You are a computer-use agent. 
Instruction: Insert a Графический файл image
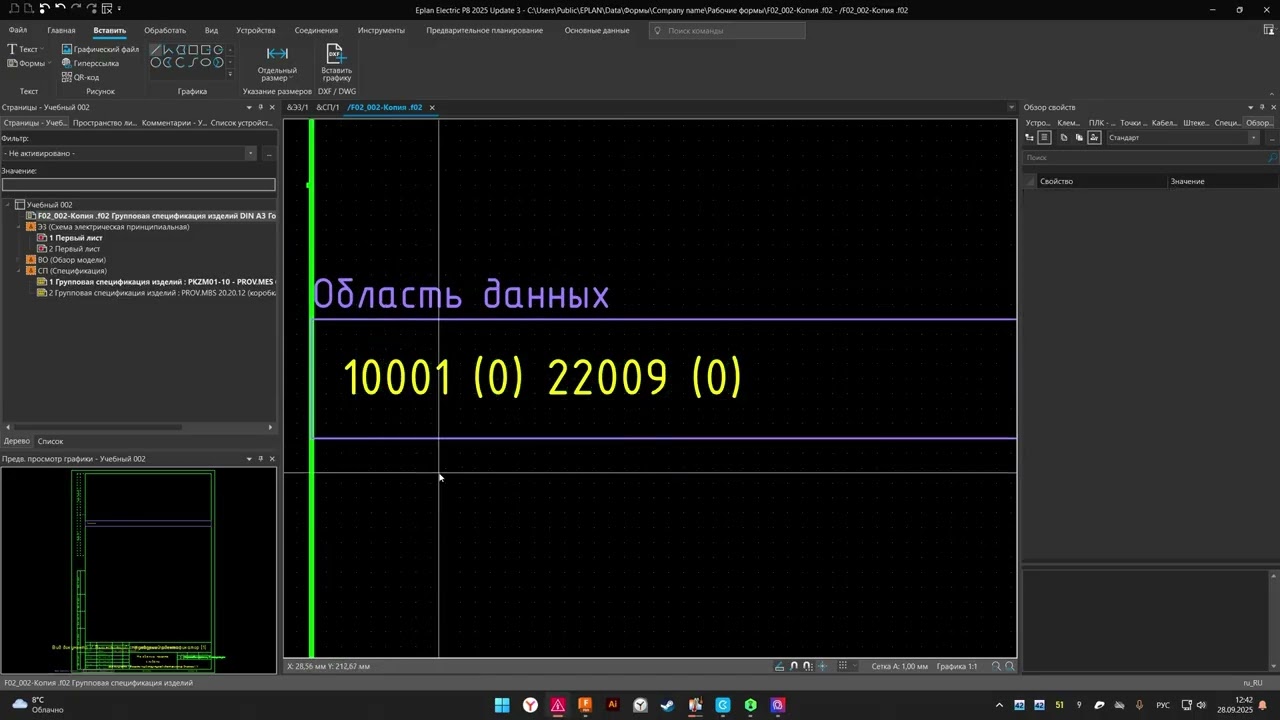[x=100, y=49]
